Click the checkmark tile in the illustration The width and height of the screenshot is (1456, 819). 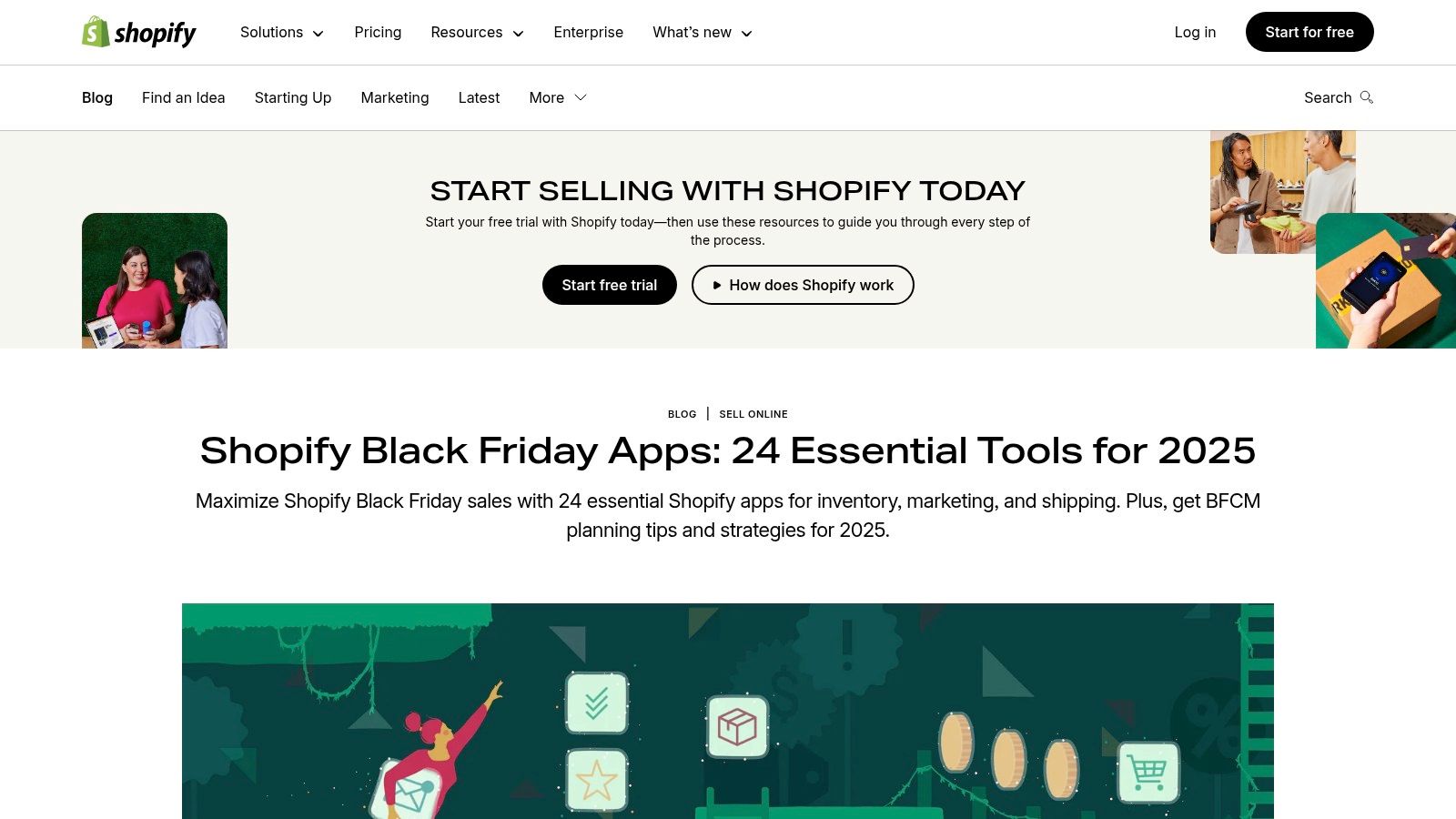pyautogui.click(x=597, y=703)
